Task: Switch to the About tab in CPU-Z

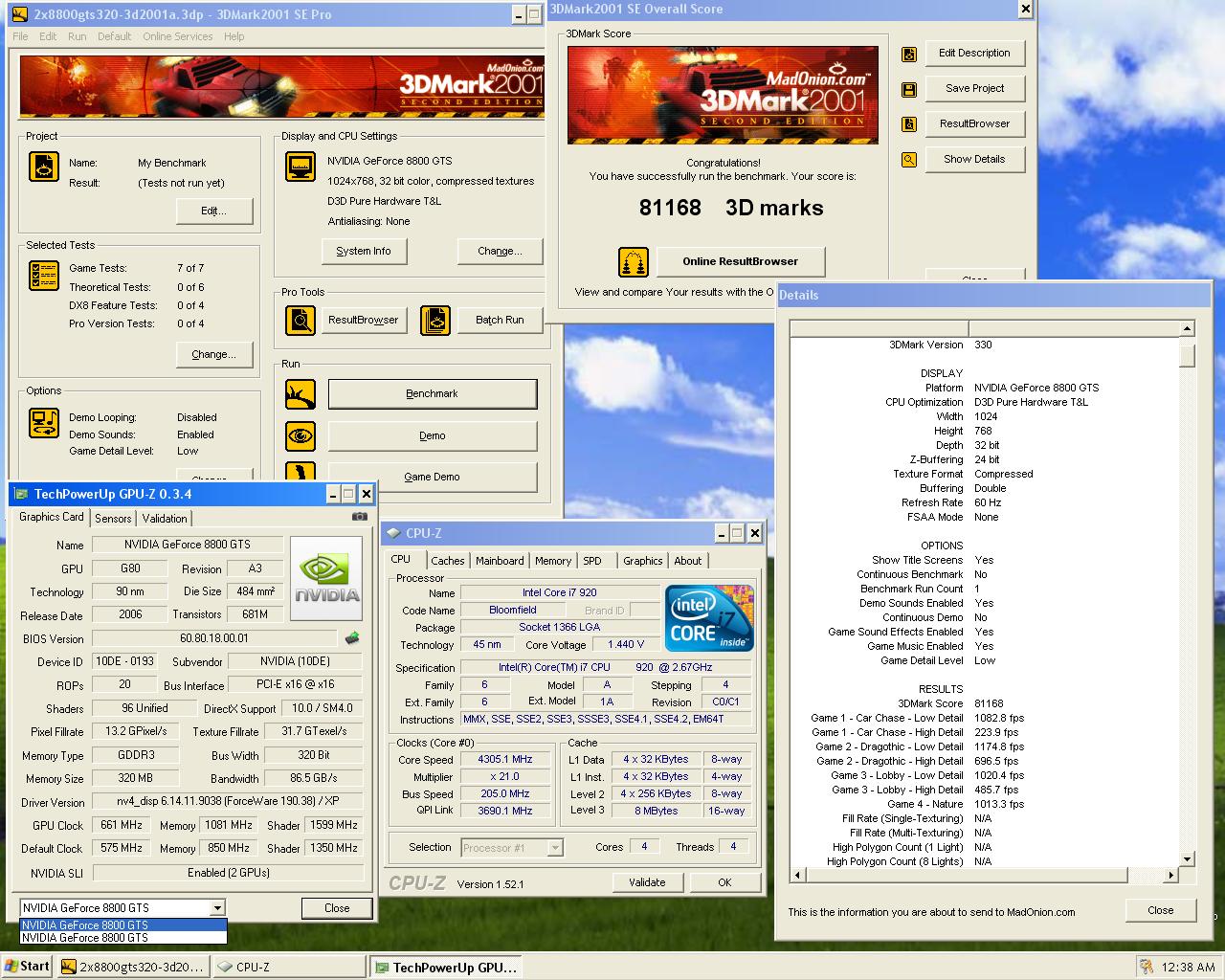Action: tap(687, 561)
